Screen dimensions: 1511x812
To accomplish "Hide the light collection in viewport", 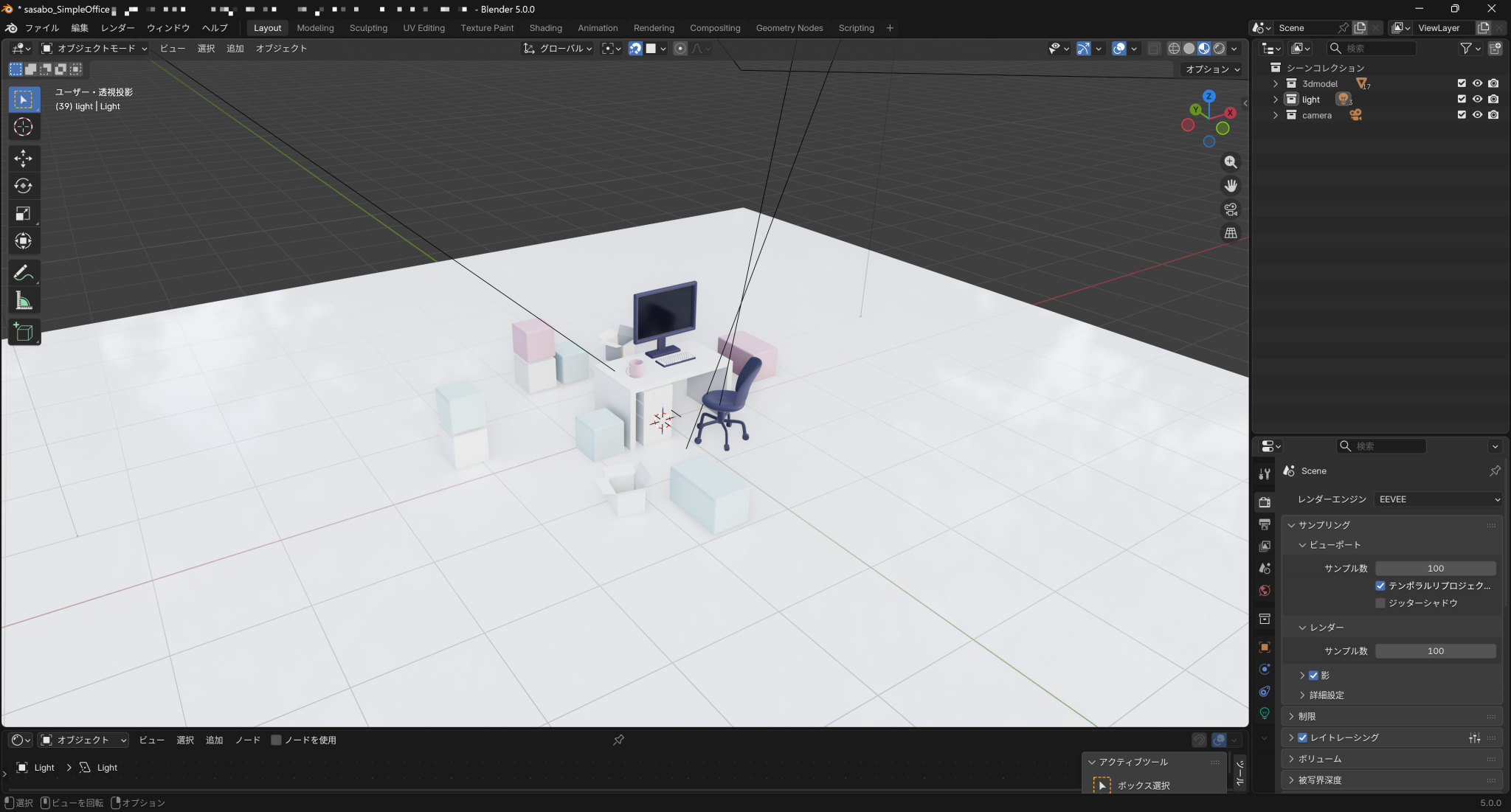I will 1477,99.
